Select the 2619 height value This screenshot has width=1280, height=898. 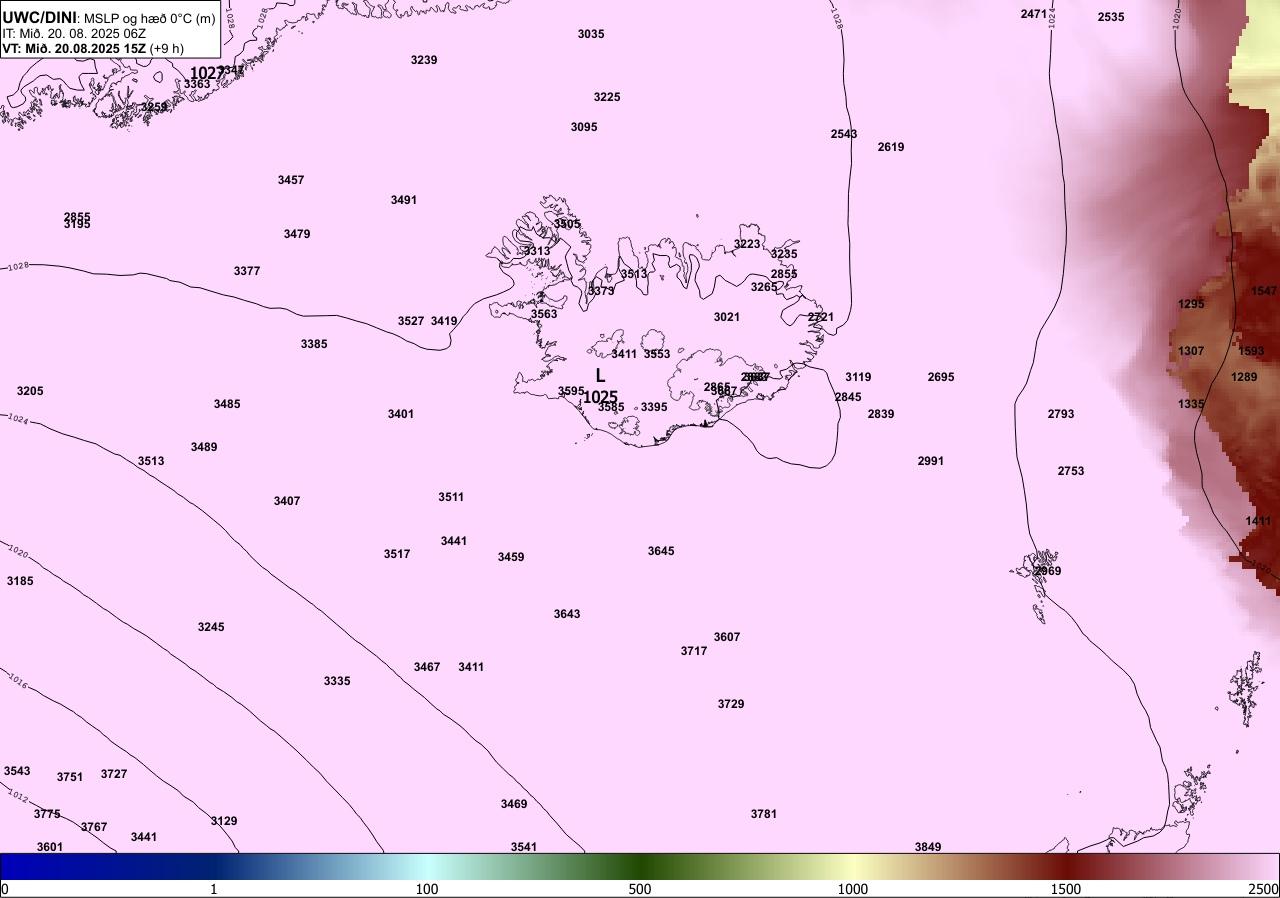coord(891,147)
